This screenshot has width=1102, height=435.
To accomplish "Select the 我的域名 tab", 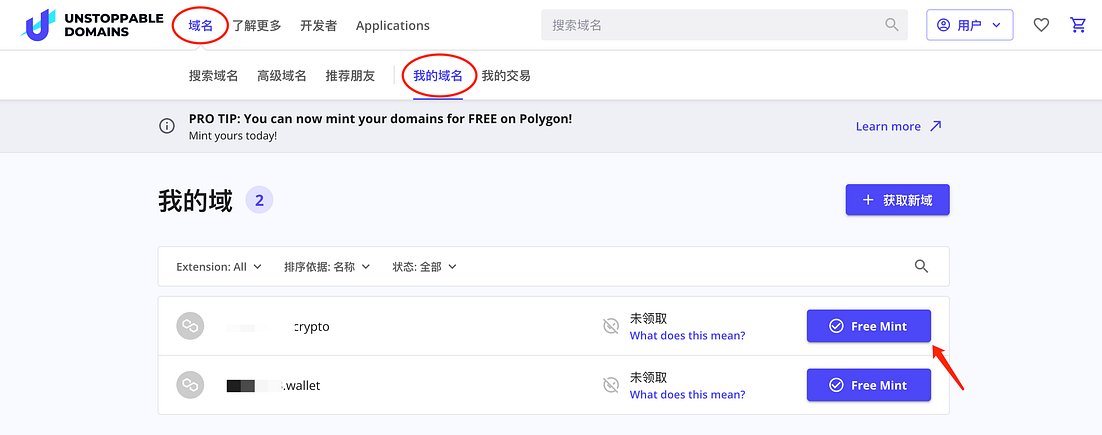I will (x=438, y=76).
